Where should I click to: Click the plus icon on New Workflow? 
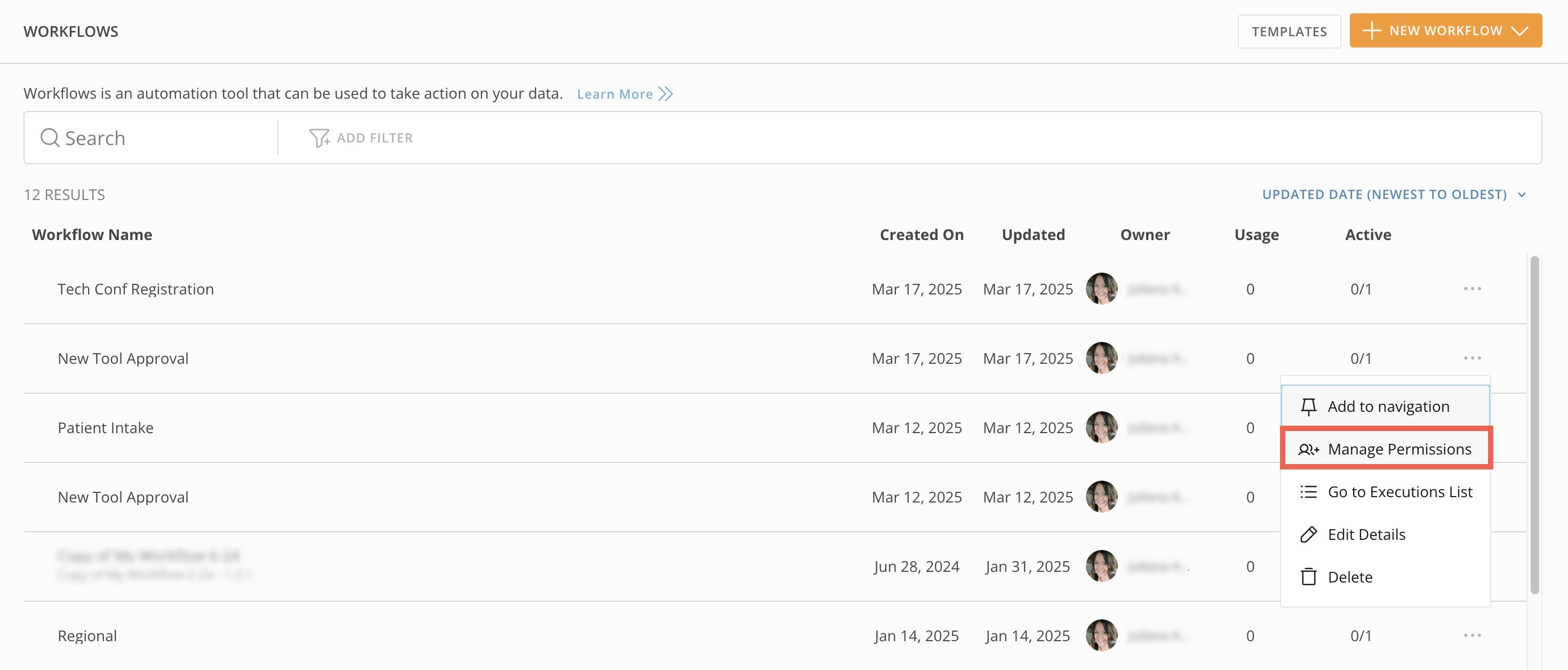click(1371, 31)
